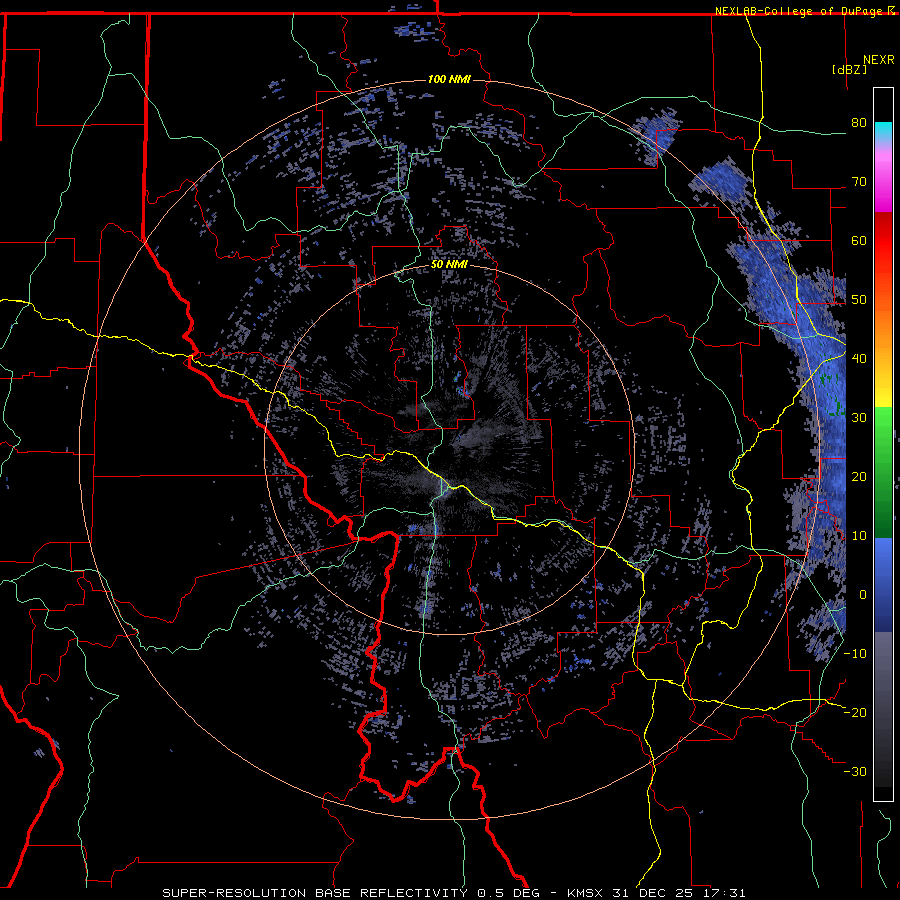Click the -10 value on the dBZ scale

(855, 654)
